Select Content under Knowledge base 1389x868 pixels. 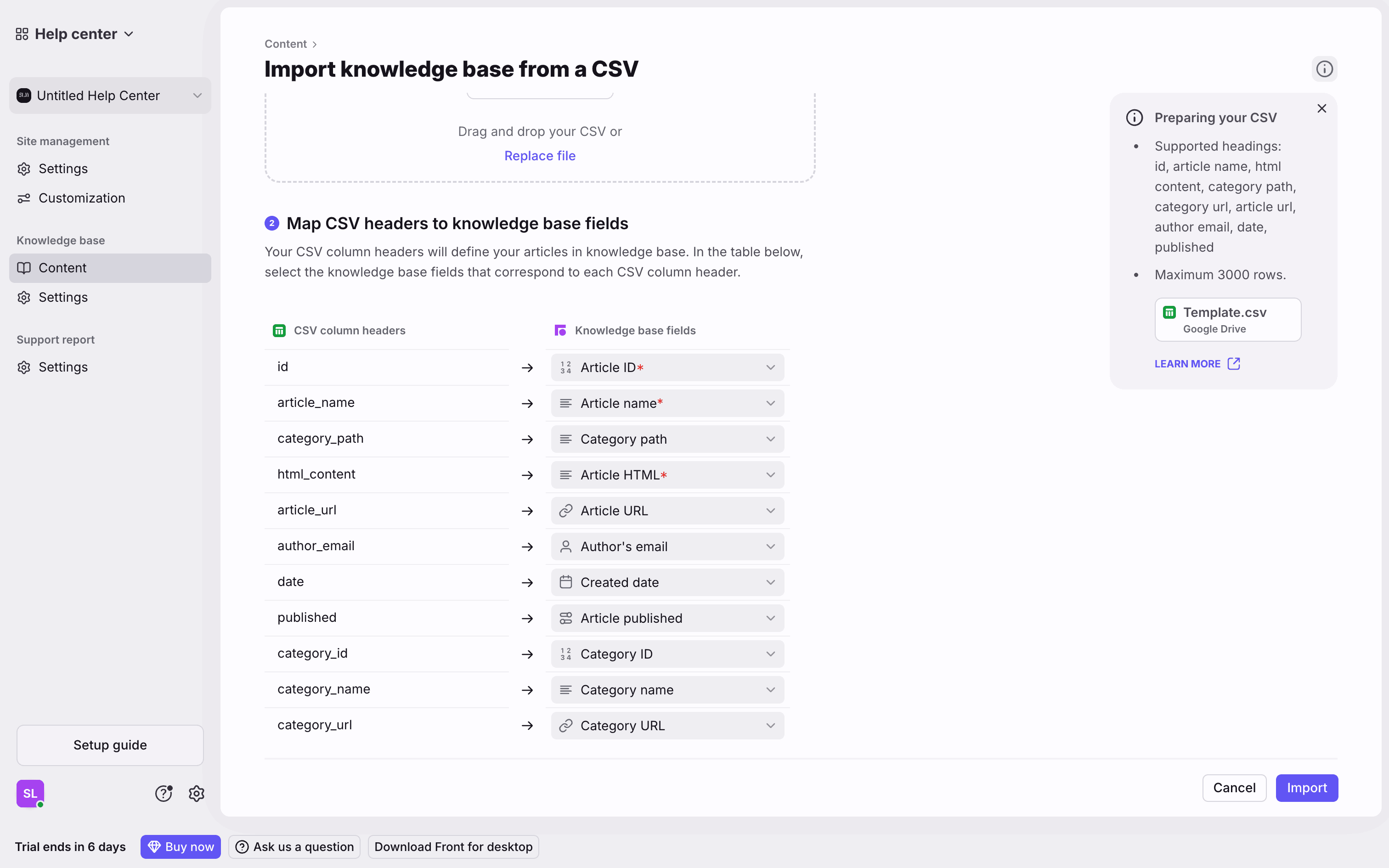click(62, 268)
